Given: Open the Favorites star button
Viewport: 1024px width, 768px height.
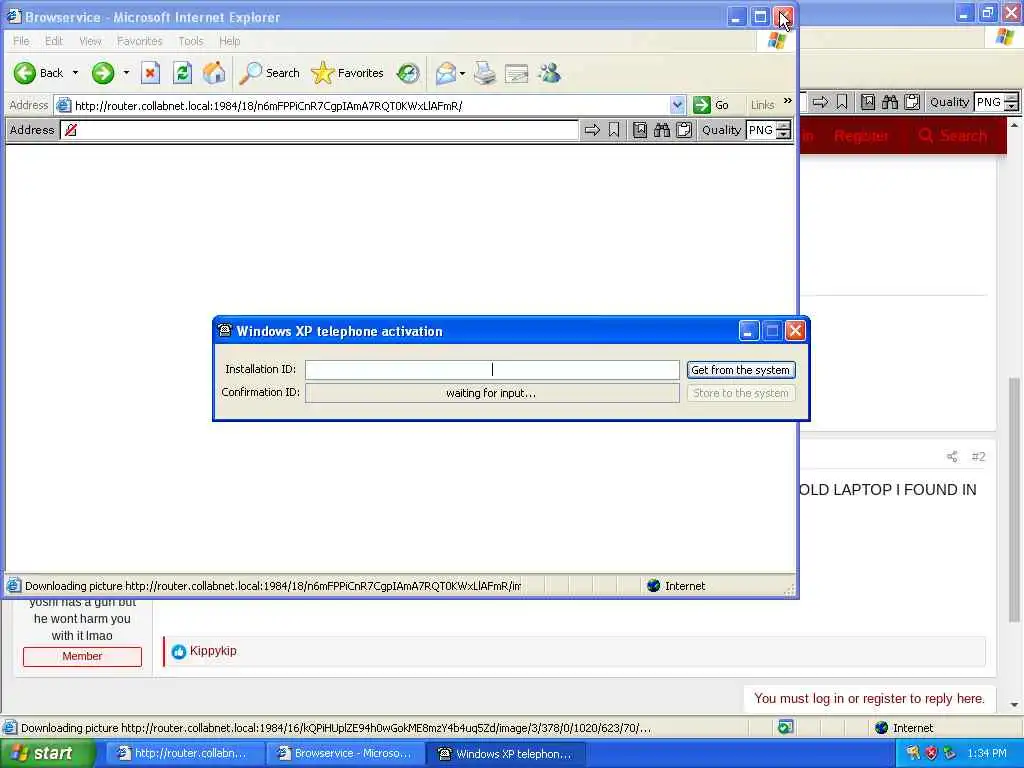Looking at the screenshot, I should click(x=347, y=73).
